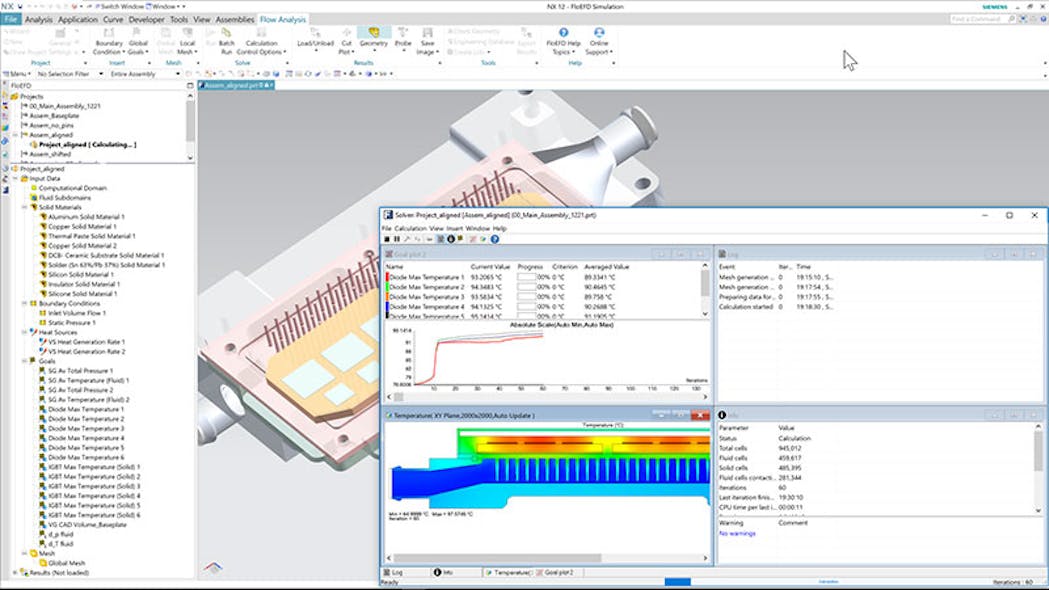The height and width of the screenshot is (590, 1049).
Task: Click the red swatch for Diode Max Temperature 1
Action: [x=387, y=277]
